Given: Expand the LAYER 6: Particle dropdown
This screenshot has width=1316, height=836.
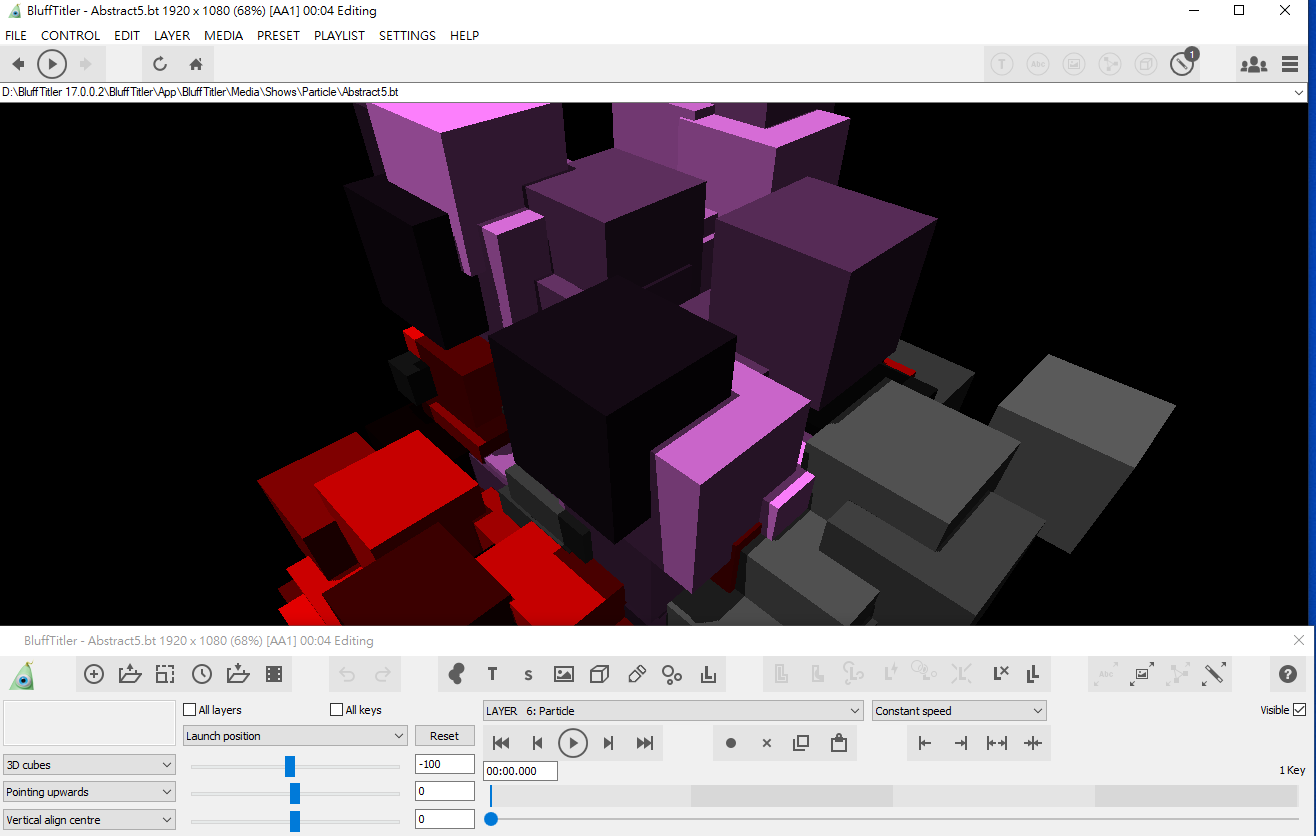Looking at the screenshot, I should coord(673,711).
